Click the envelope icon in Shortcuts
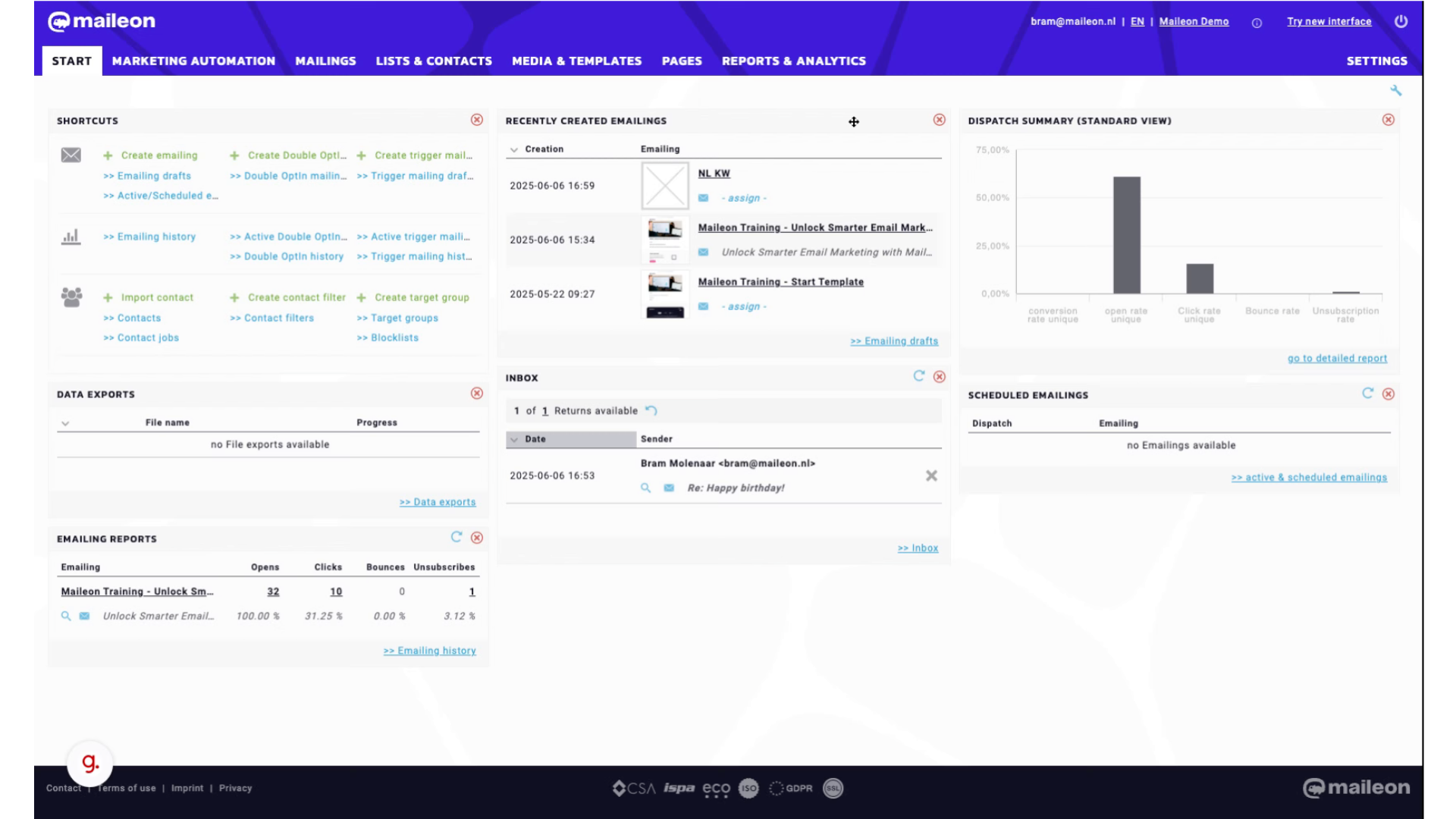Viewport: 1456px width, 819px height. tap(71, 155)
